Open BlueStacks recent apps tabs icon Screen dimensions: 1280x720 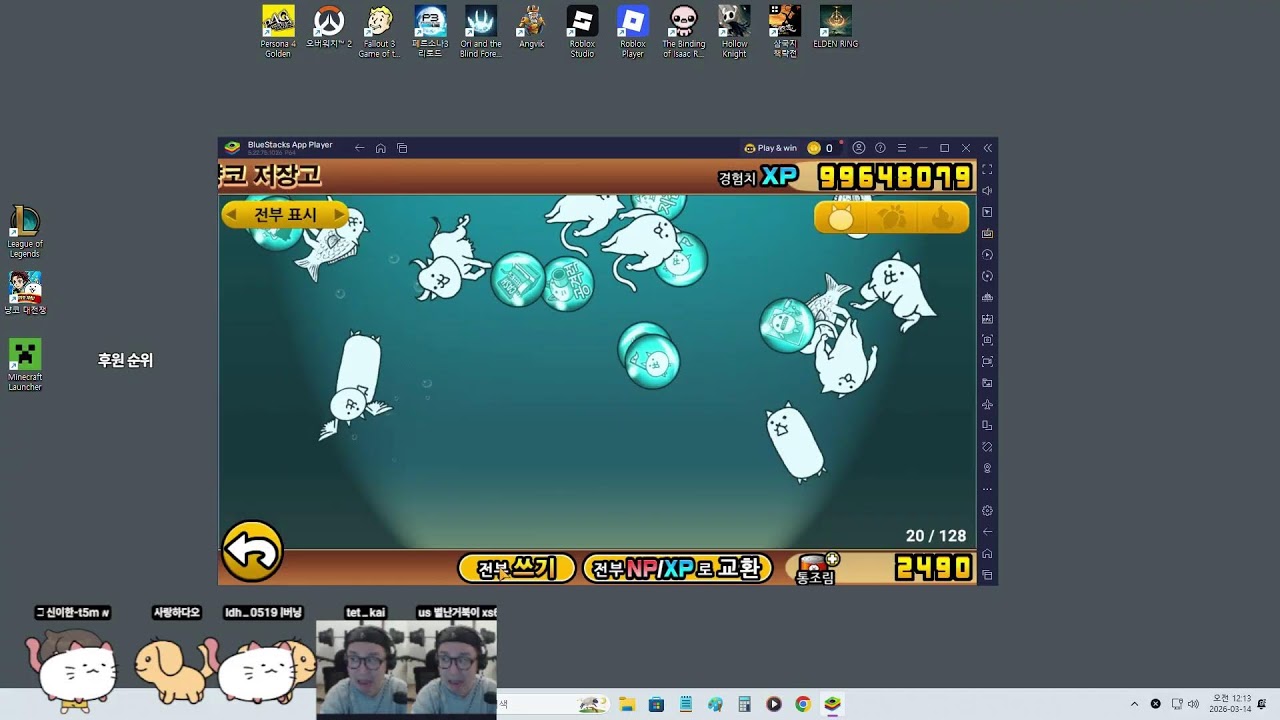tap(402, 148)
